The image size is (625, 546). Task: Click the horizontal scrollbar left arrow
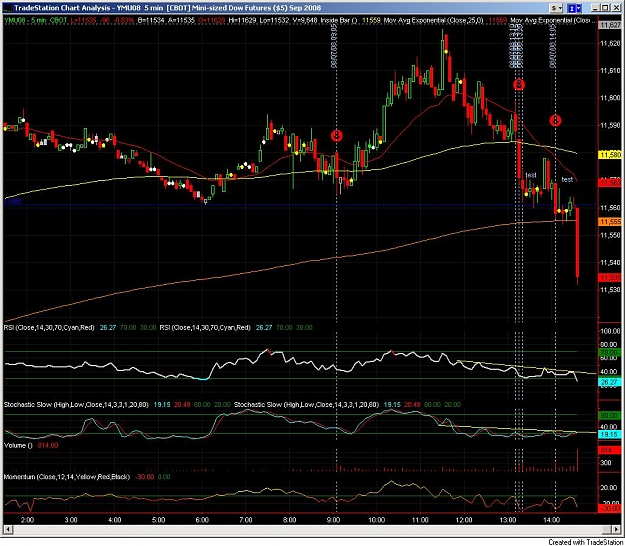point(7,529)
